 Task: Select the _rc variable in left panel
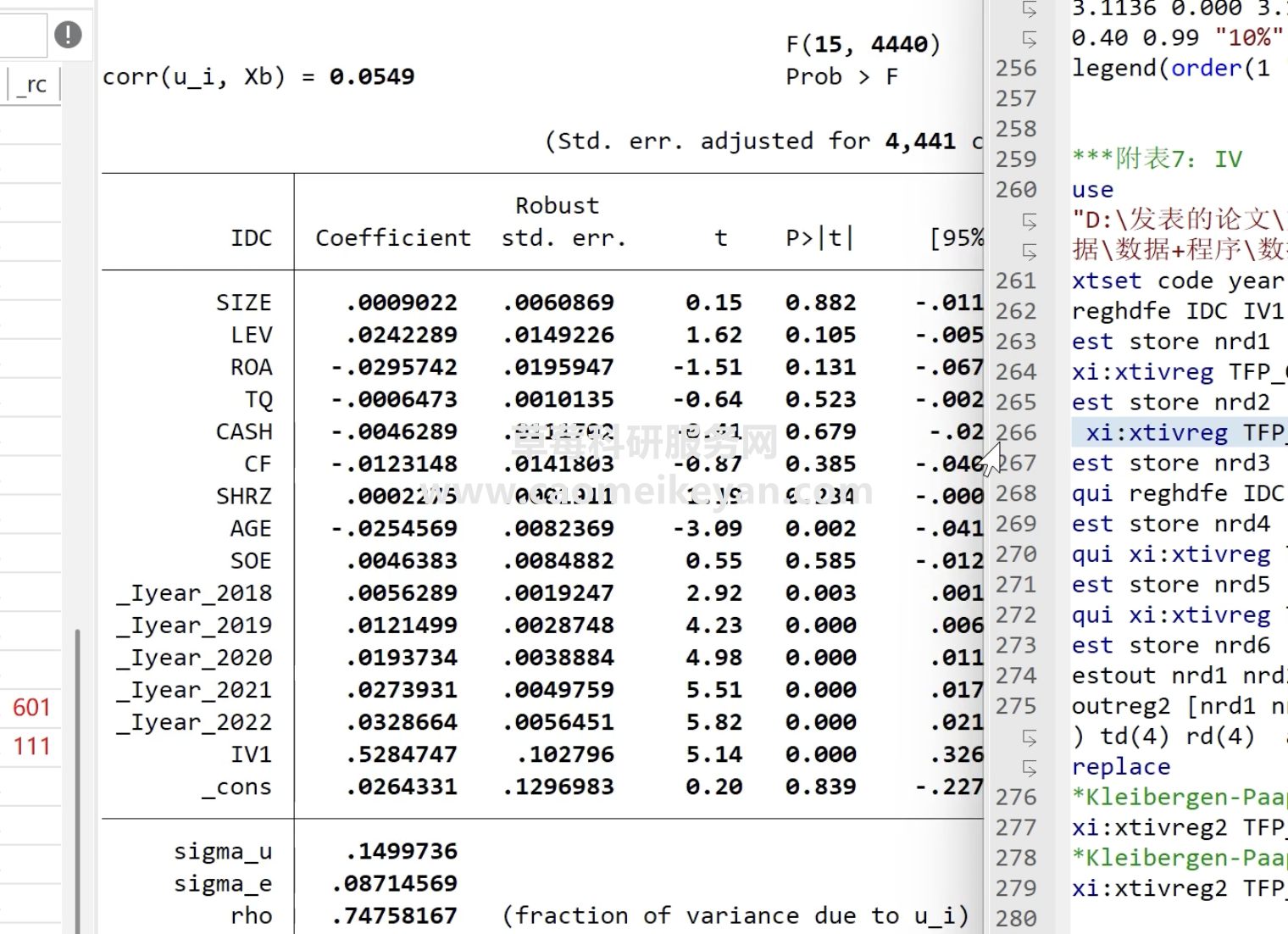(33, 85)
